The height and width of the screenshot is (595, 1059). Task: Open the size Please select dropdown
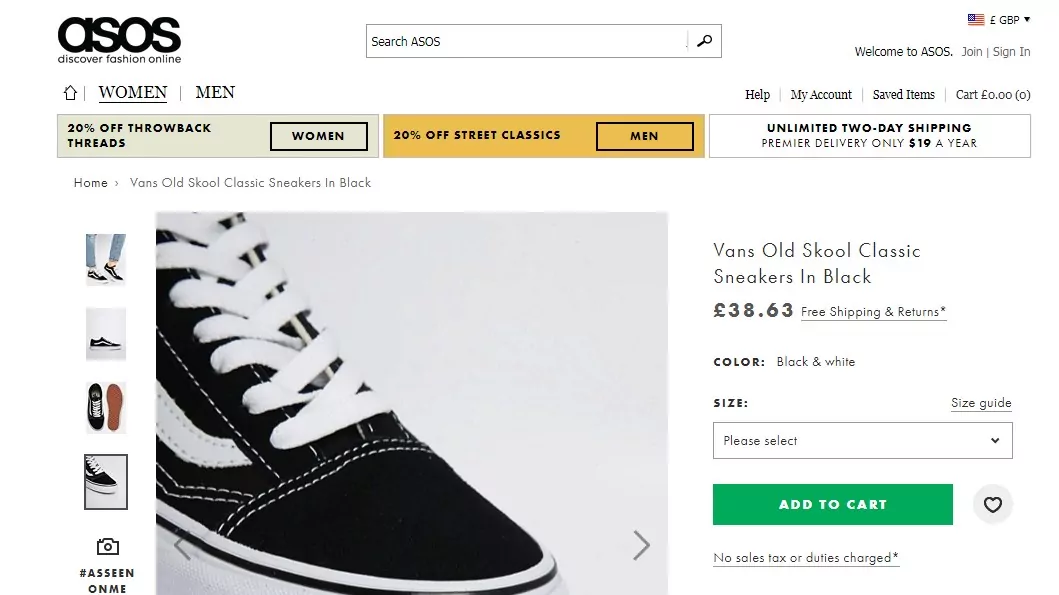(x=862, y=440)
